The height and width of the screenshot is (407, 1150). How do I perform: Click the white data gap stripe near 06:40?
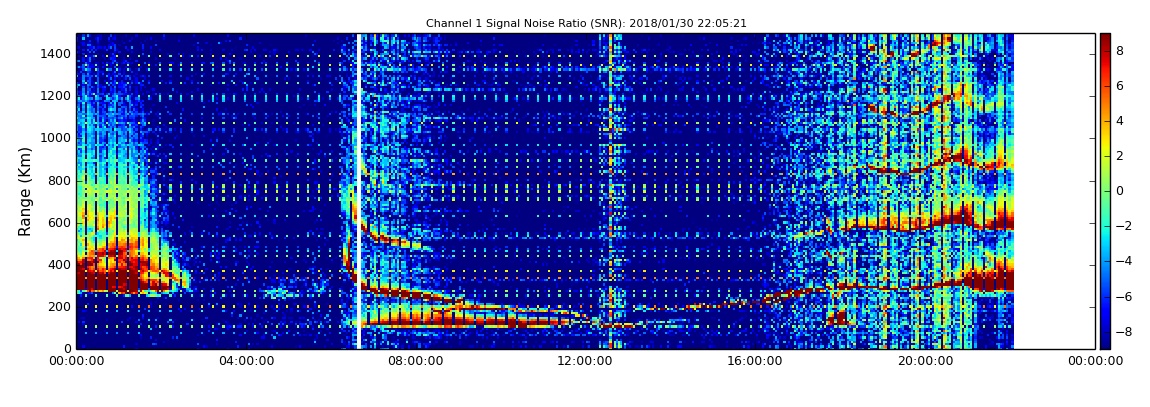[359, 191]
